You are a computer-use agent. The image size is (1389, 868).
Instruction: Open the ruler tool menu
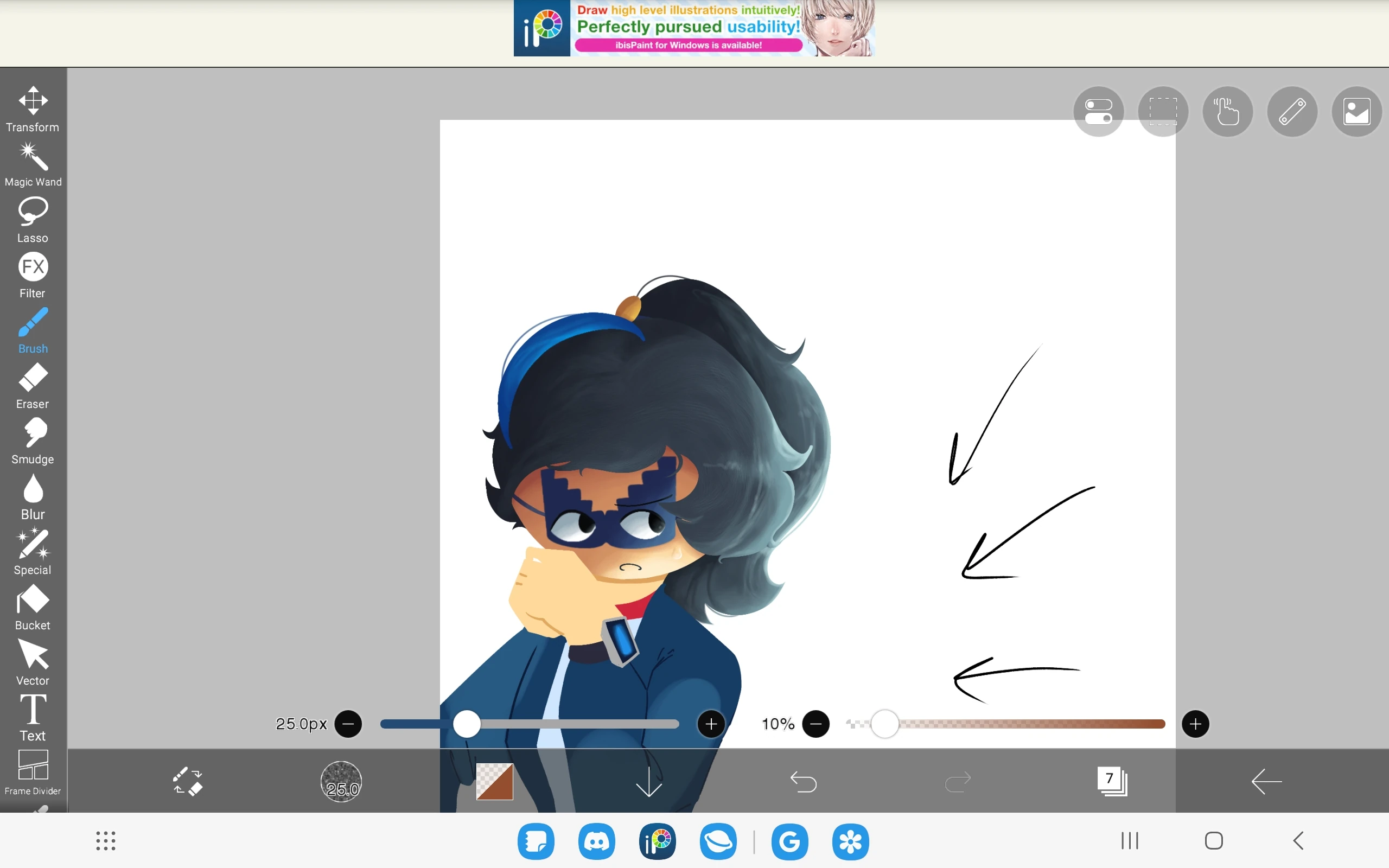click(1291, 111)
